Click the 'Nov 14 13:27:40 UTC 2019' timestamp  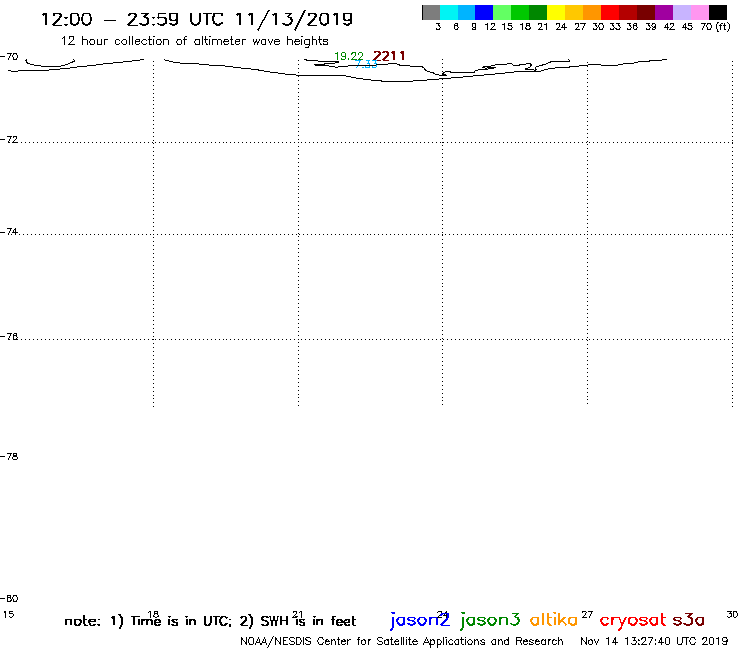click(654, 642)
